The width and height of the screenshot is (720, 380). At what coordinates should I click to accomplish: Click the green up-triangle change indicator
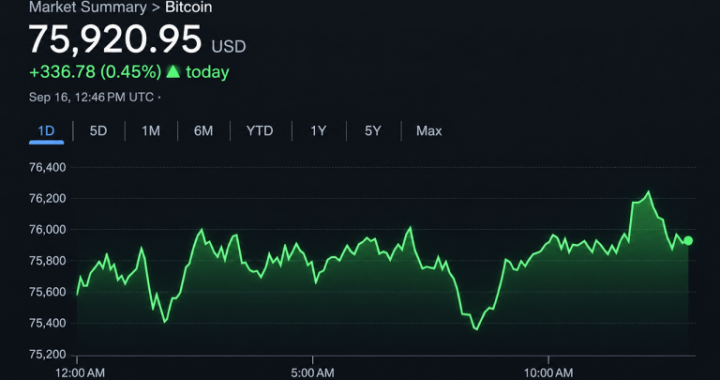(173, 72)
